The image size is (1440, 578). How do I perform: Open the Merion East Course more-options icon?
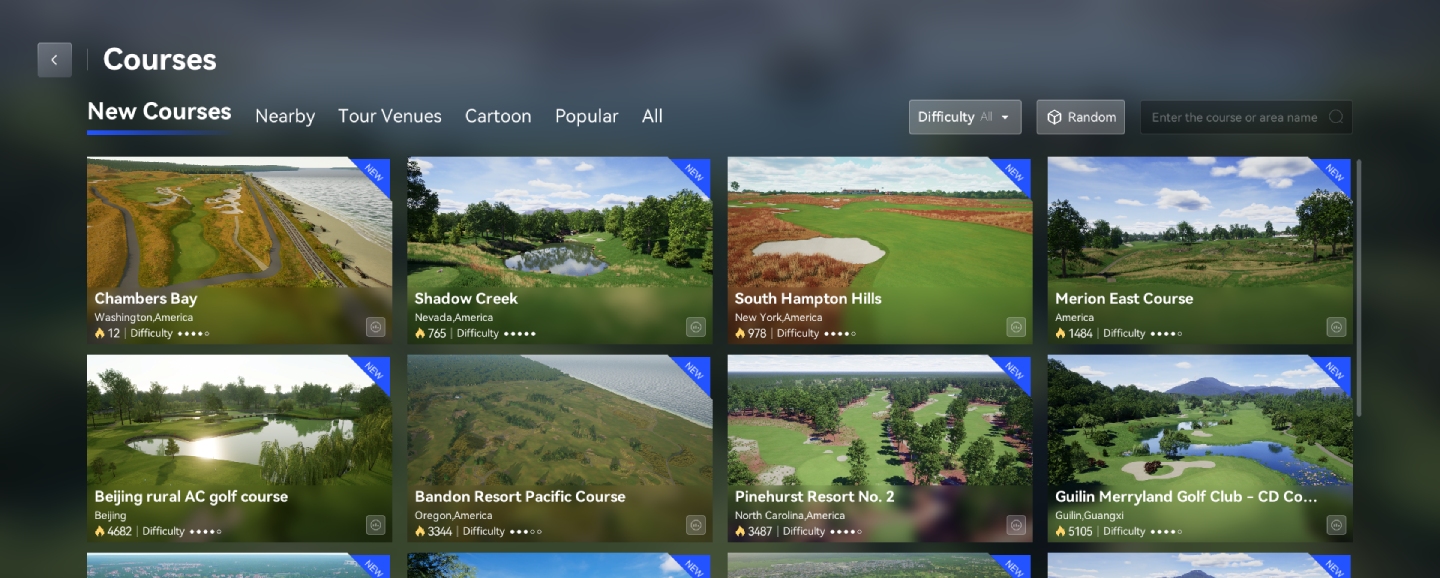tap(1336, 327)
